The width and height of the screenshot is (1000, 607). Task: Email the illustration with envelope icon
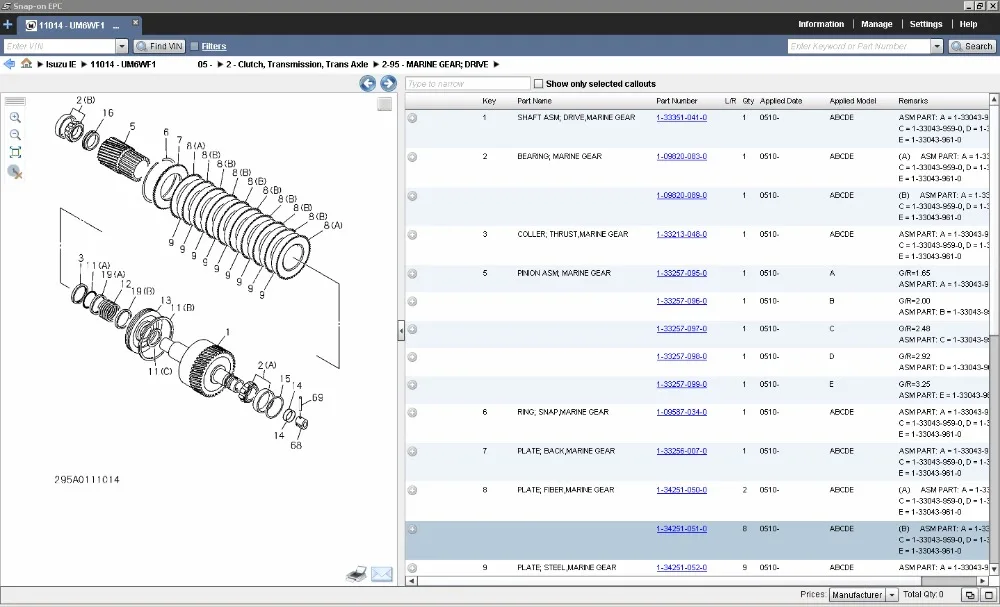381,574
